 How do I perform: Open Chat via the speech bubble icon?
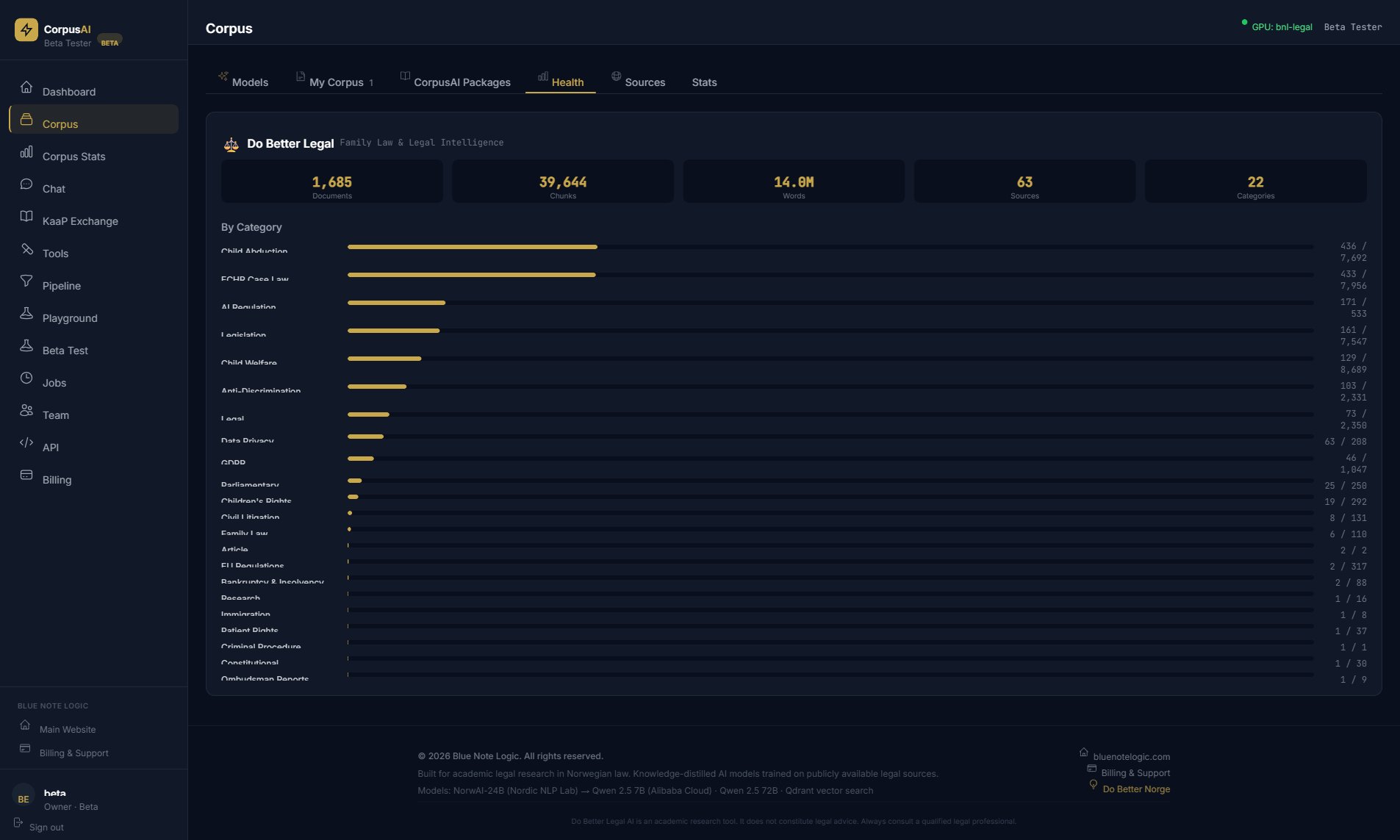(26, 184)
